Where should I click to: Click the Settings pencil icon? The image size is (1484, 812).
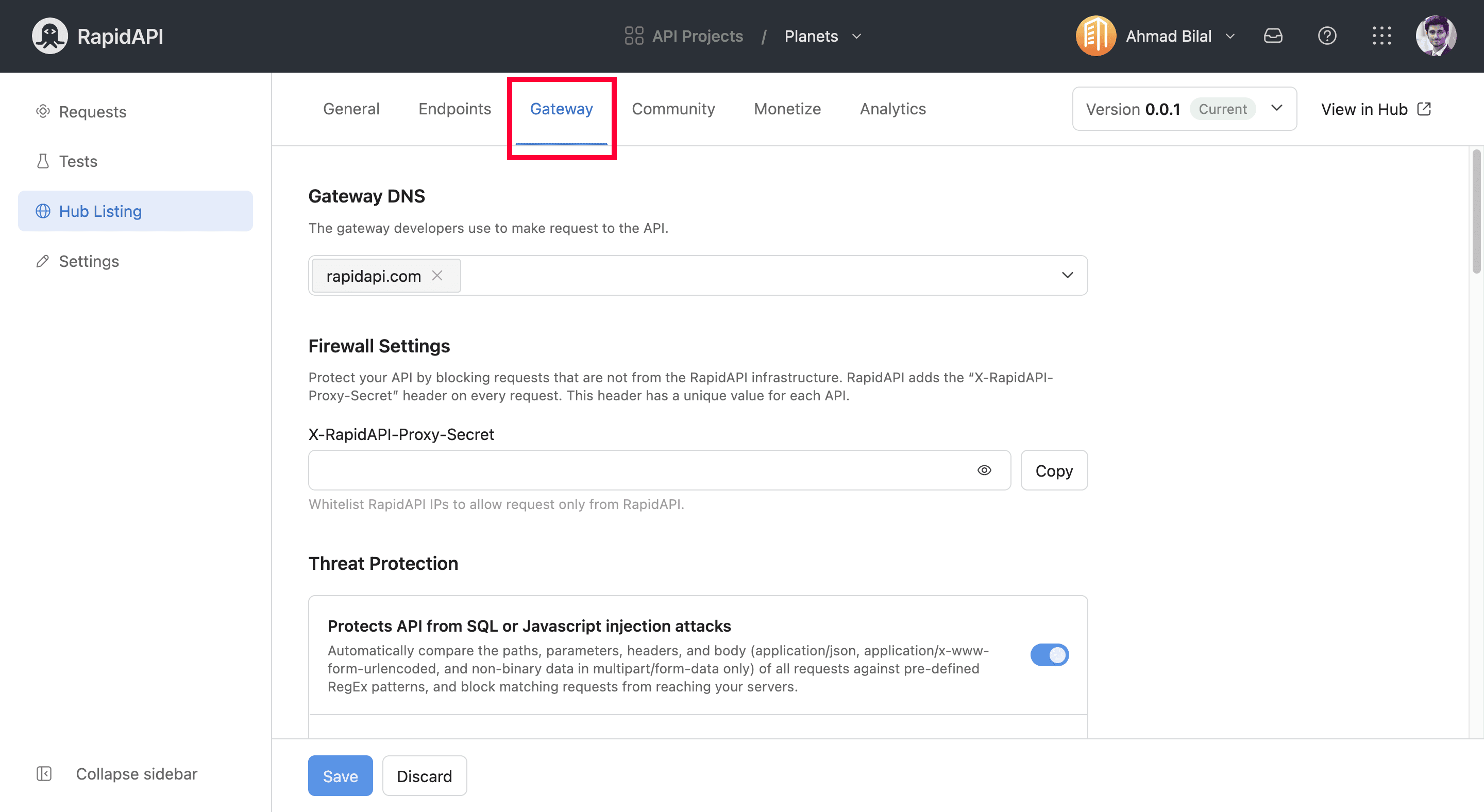tap(43, 261)
